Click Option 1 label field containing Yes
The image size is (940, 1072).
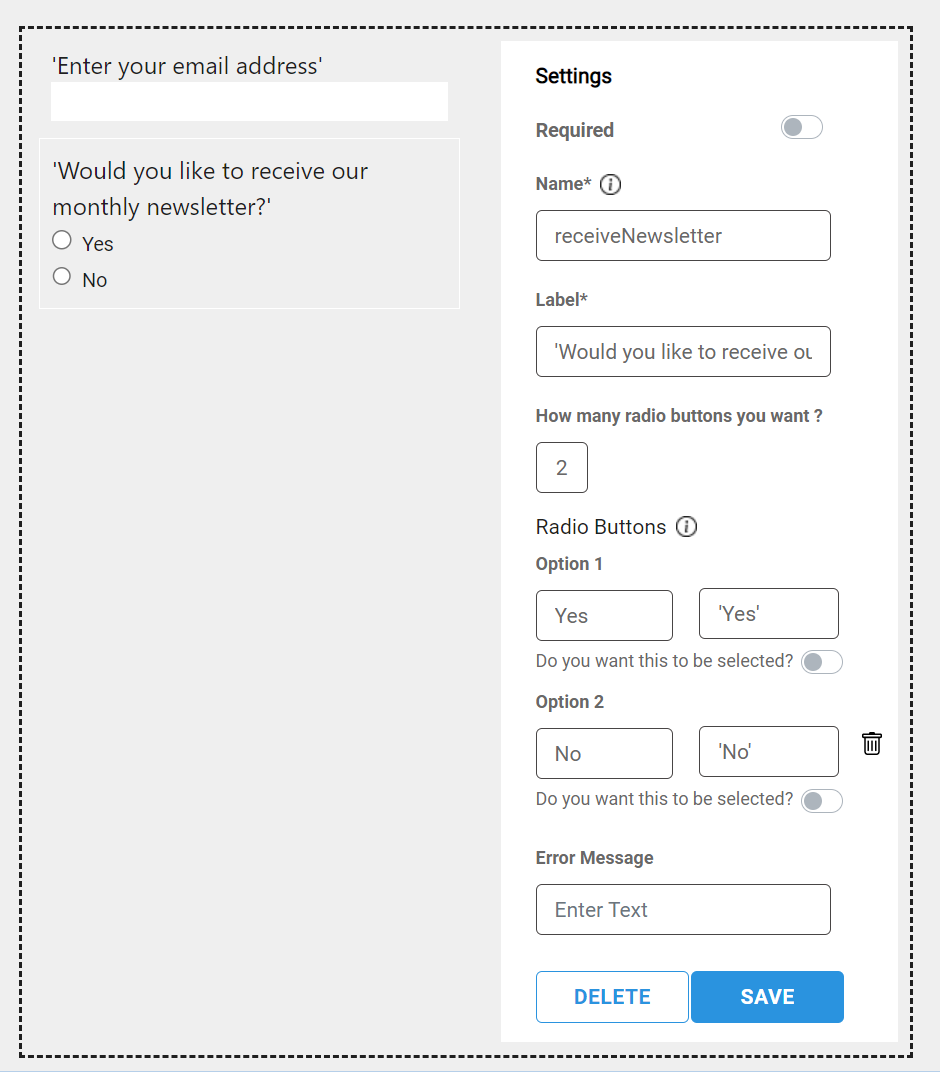coord(604,615)
